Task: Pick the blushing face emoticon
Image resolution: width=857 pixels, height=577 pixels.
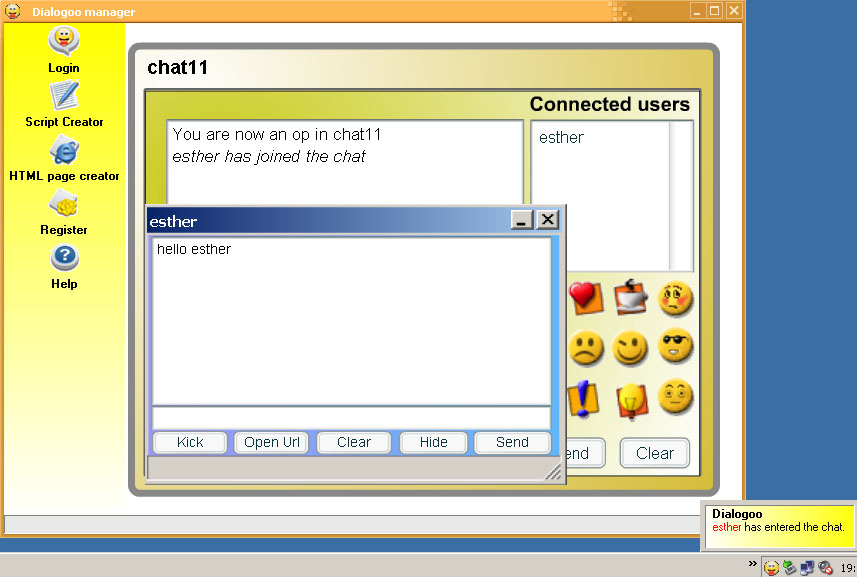Action: click(676, 297)
